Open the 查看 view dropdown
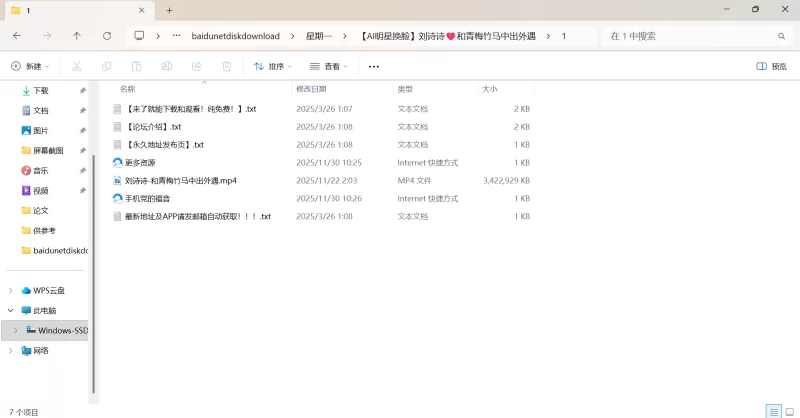Viewport: 800px width, 418px height. coord(328,66)
